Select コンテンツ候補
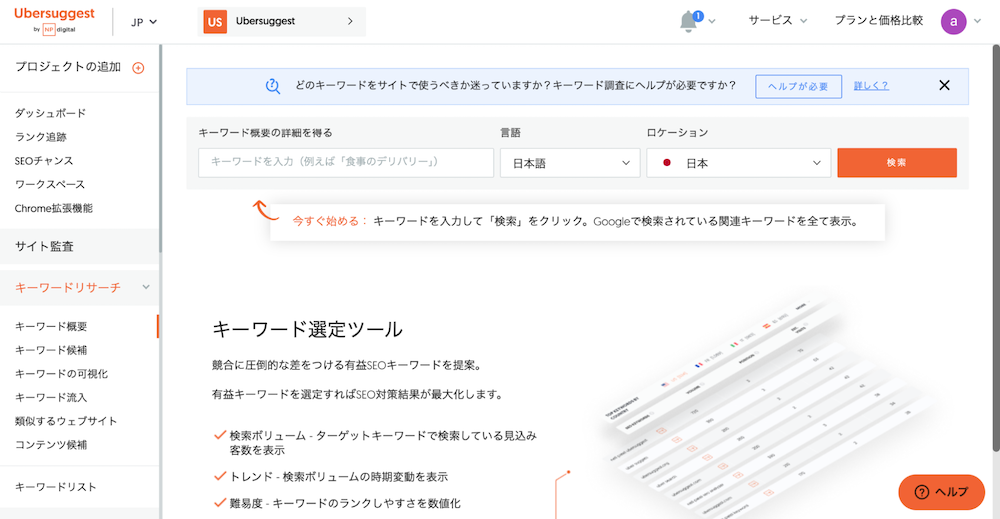1000x519 pixels. point(51,444)
